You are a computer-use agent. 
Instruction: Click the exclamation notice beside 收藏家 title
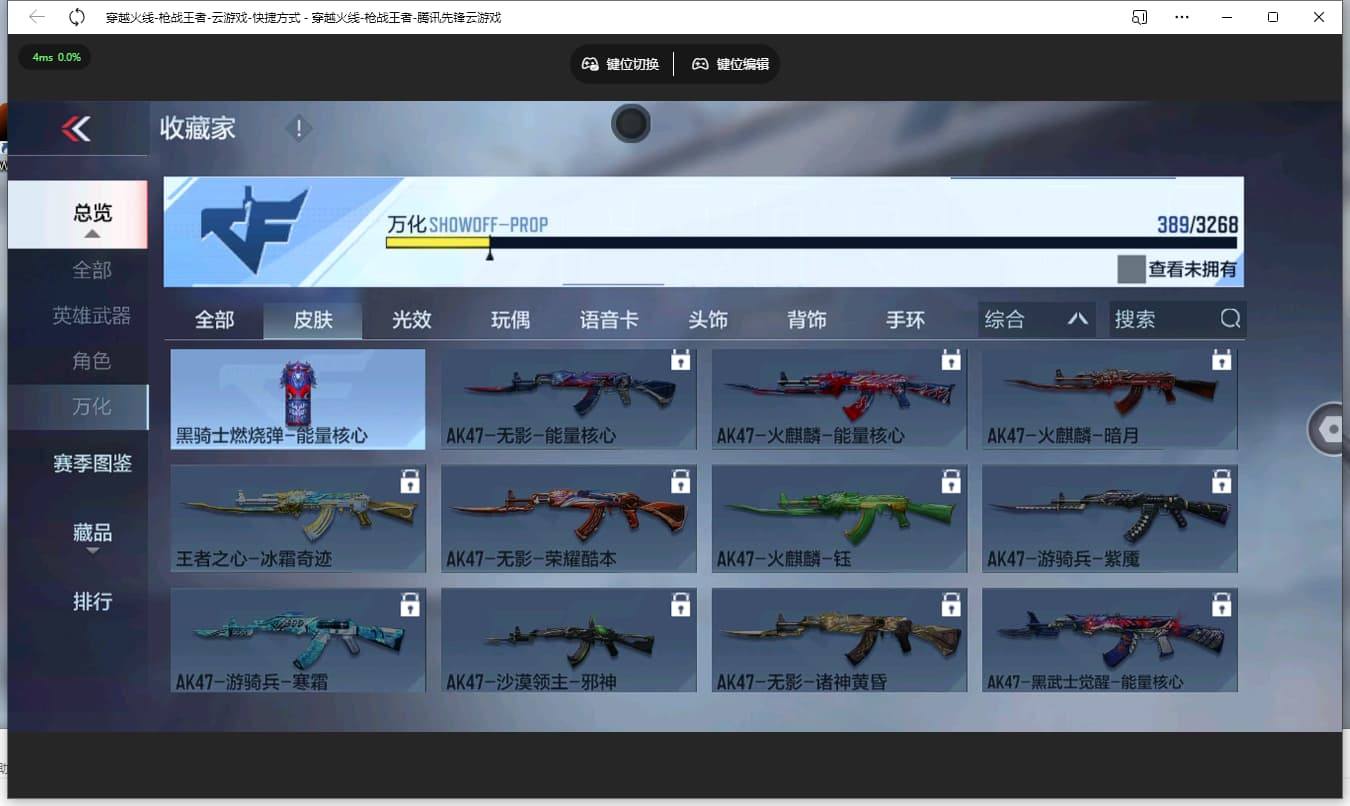point(298,128)
